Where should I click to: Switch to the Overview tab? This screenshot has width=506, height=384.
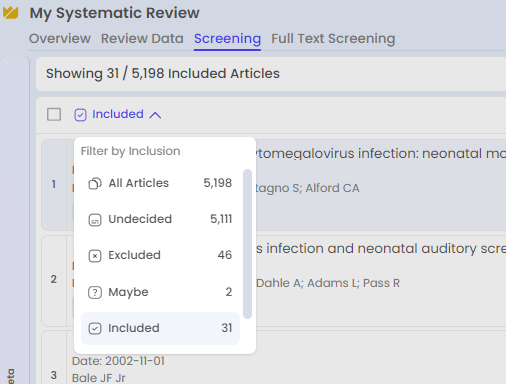pyautogui.click(x=60, y=39)
